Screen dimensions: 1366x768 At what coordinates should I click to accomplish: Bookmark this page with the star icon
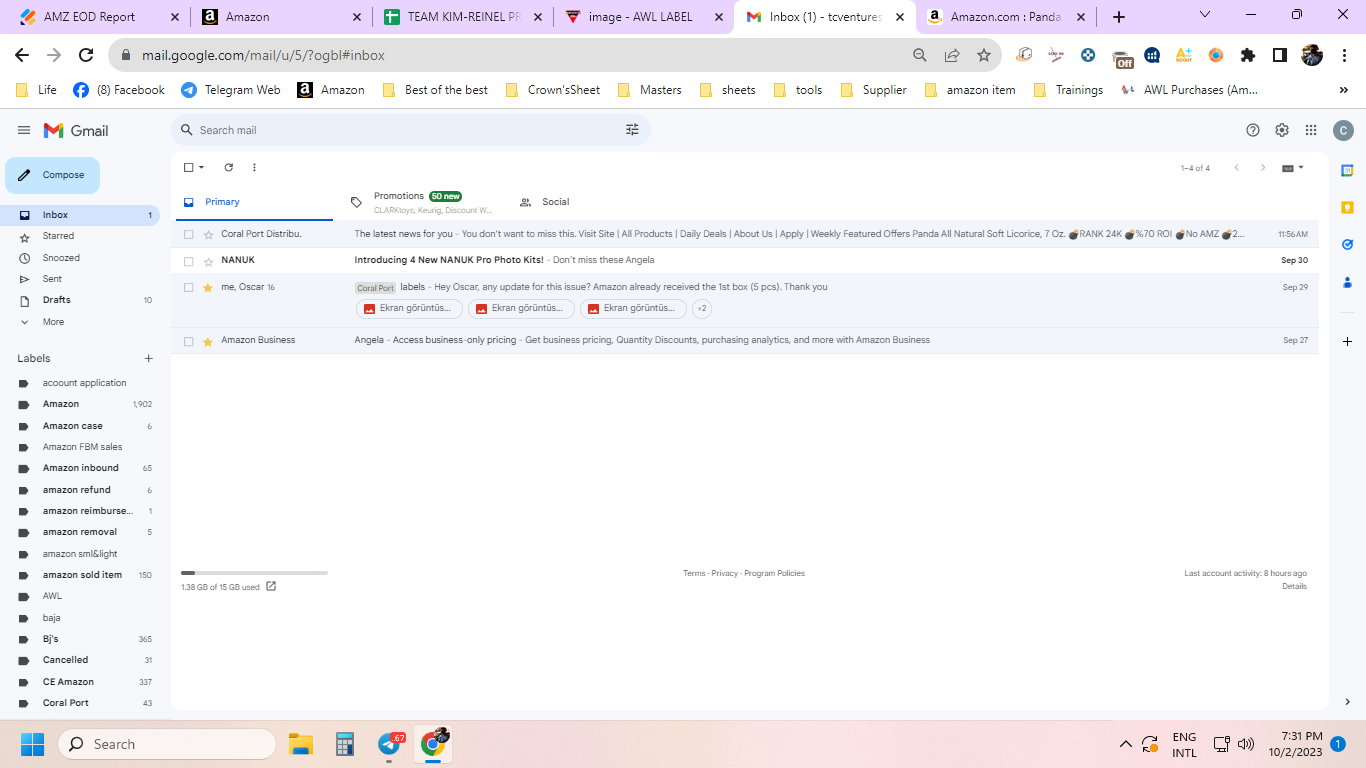click(x=984, y=56)
